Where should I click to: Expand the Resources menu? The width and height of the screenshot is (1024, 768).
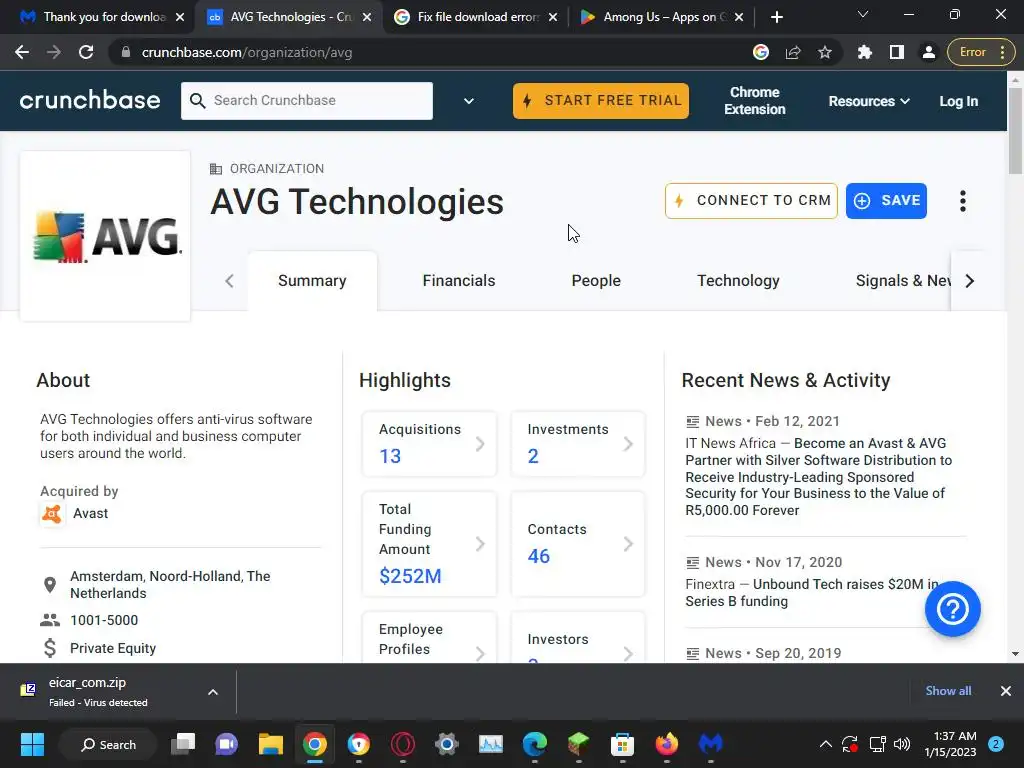coord(869,101)
